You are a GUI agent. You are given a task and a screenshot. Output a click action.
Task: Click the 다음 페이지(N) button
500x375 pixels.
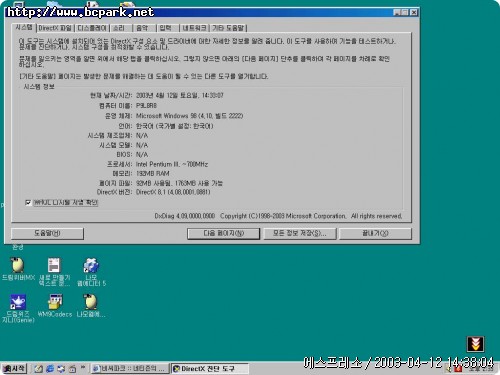223,233
